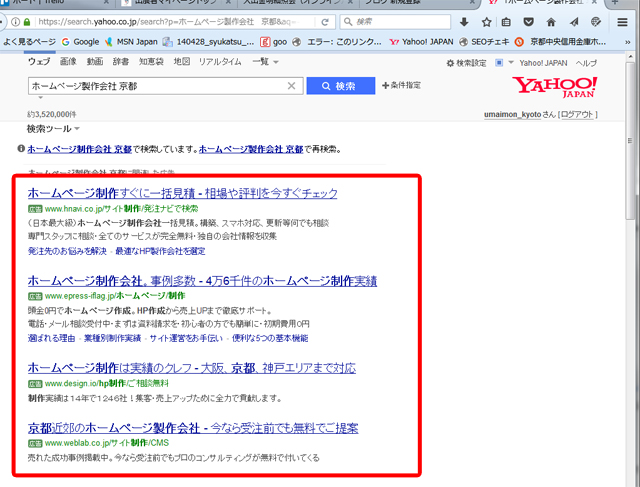Show more bookmarks with the chevron

coord(628,42)
